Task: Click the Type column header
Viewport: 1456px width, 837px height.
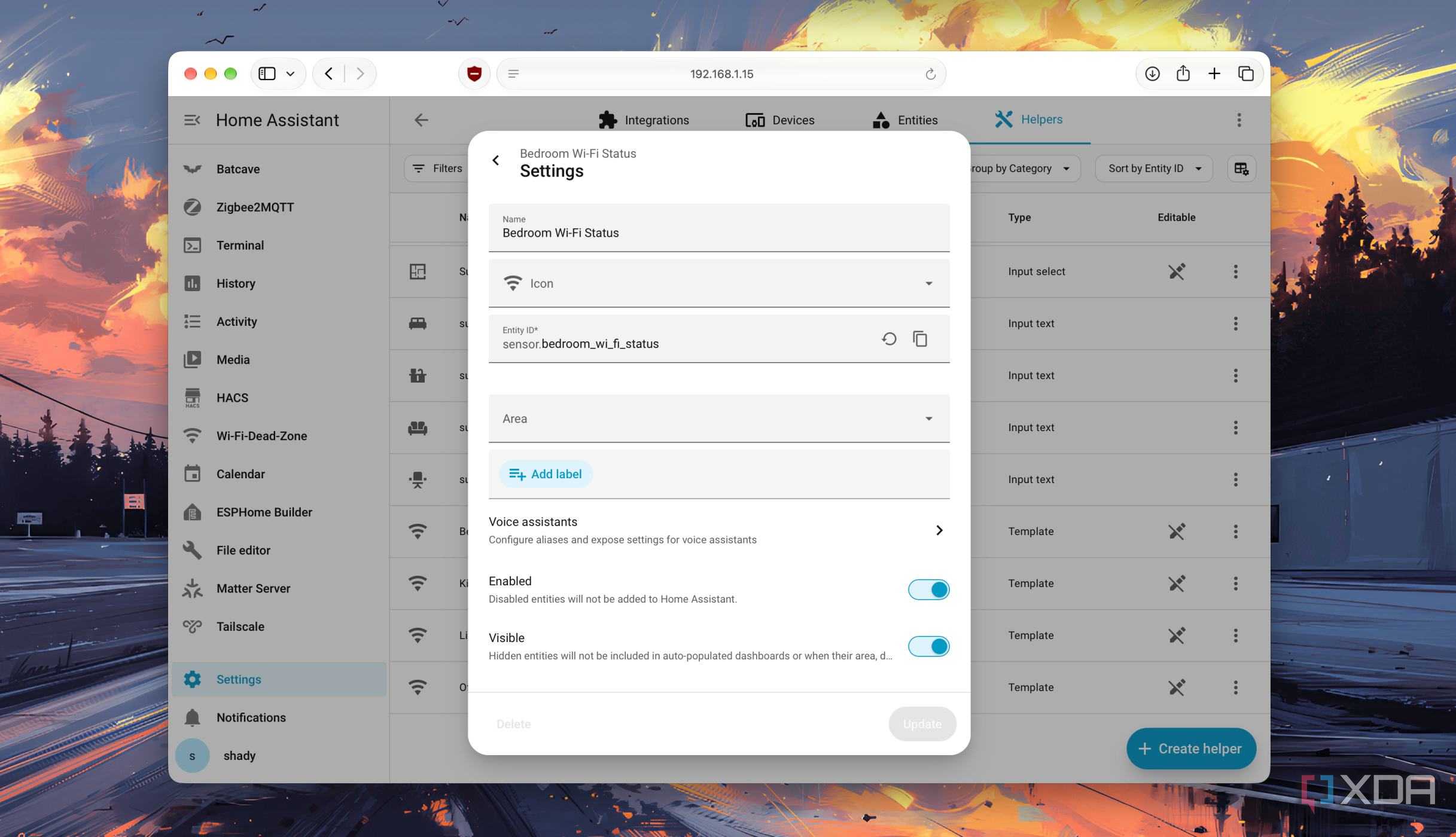Action: pos(1019,218)
